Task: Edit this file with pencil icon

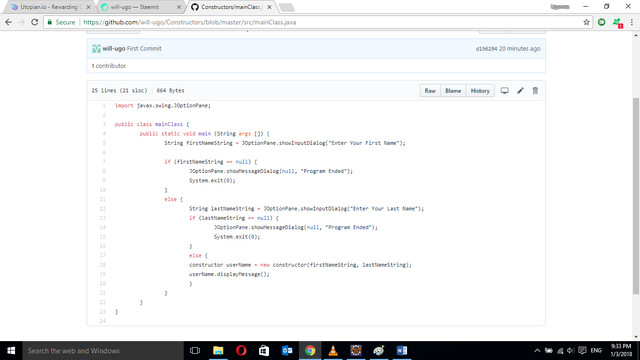Action: point(520,91)
